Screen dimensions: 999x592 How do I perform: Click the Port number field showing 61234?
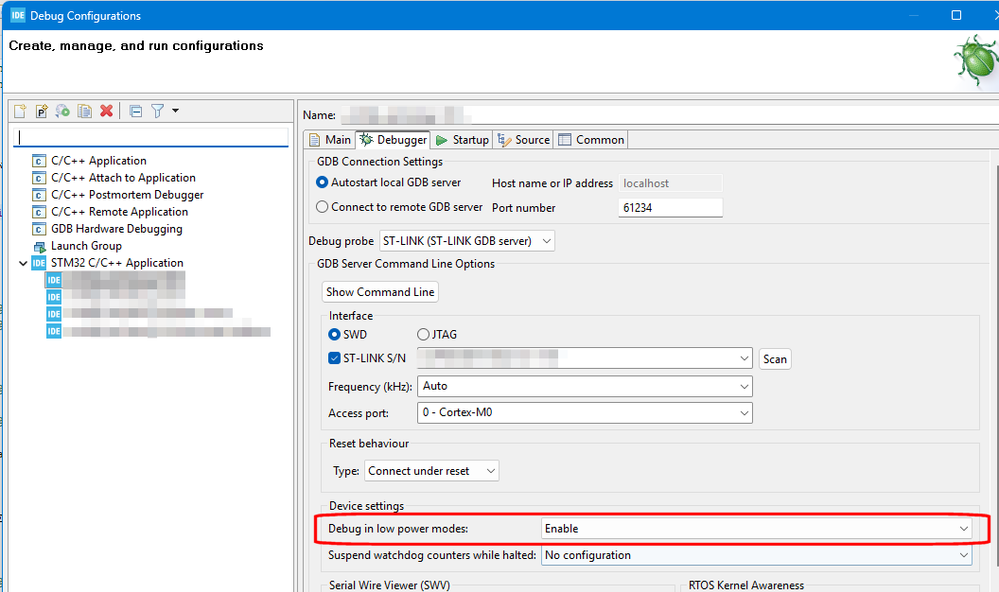click(670, 208)
